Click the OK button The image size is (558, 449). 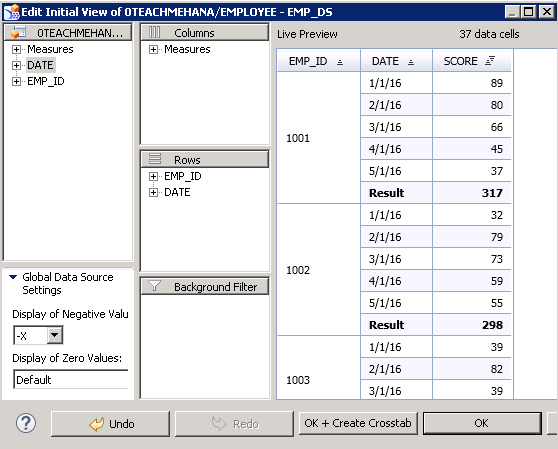coord(482,423)
